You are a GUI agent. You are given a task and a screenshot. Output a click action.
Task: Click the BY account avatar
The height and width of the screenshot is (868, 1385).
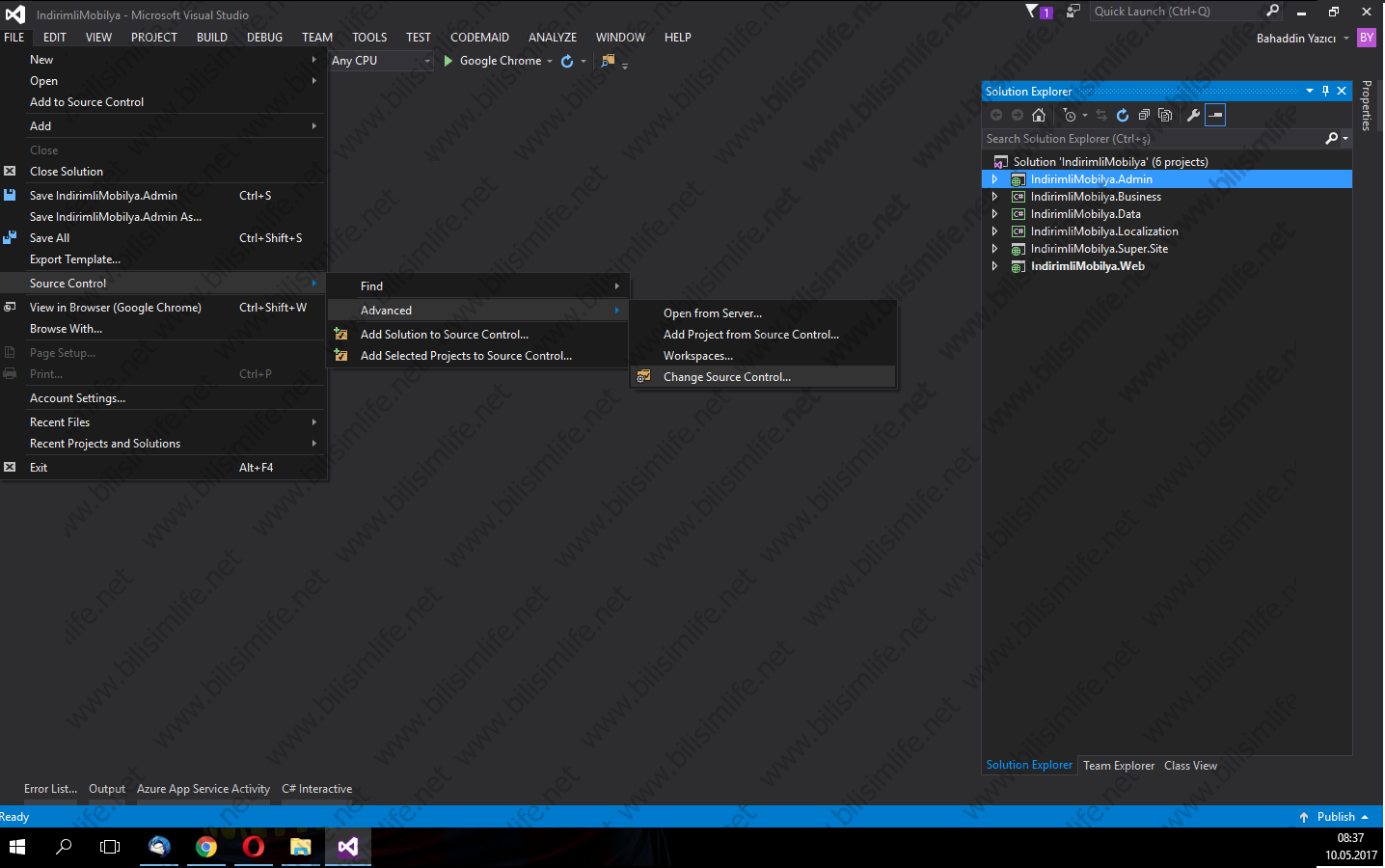[1366, 38]
